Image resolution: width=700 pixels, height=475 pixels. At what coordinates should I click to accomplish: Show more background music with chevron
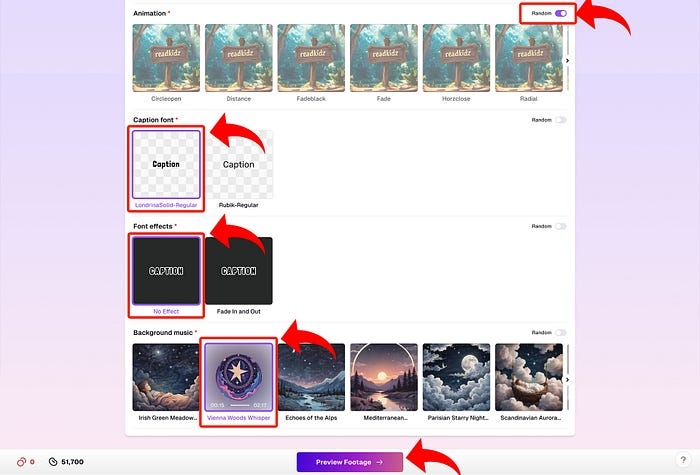(x=567, y=380)
